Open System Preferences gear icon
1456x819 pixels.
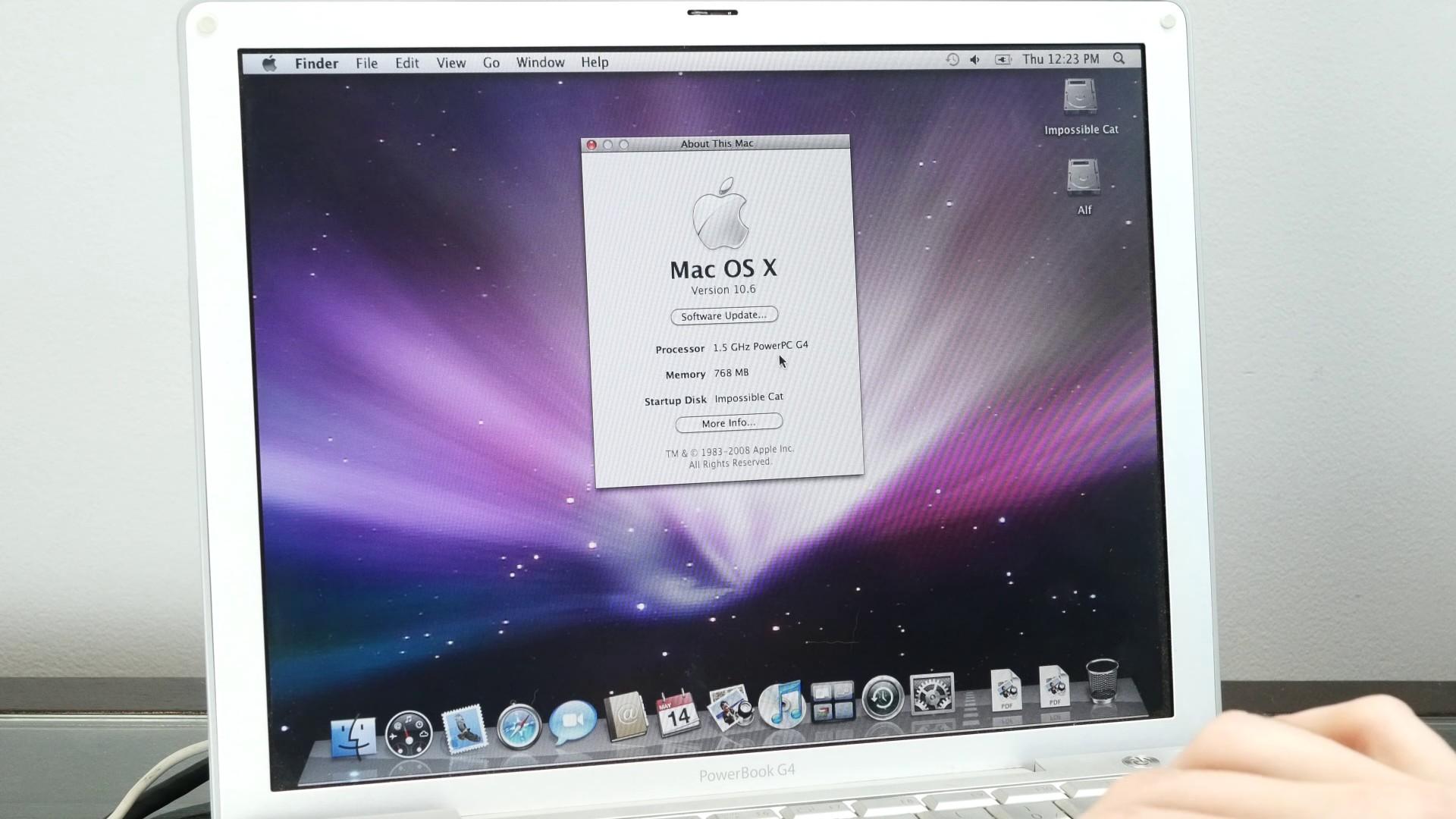[x=932, y=692]
